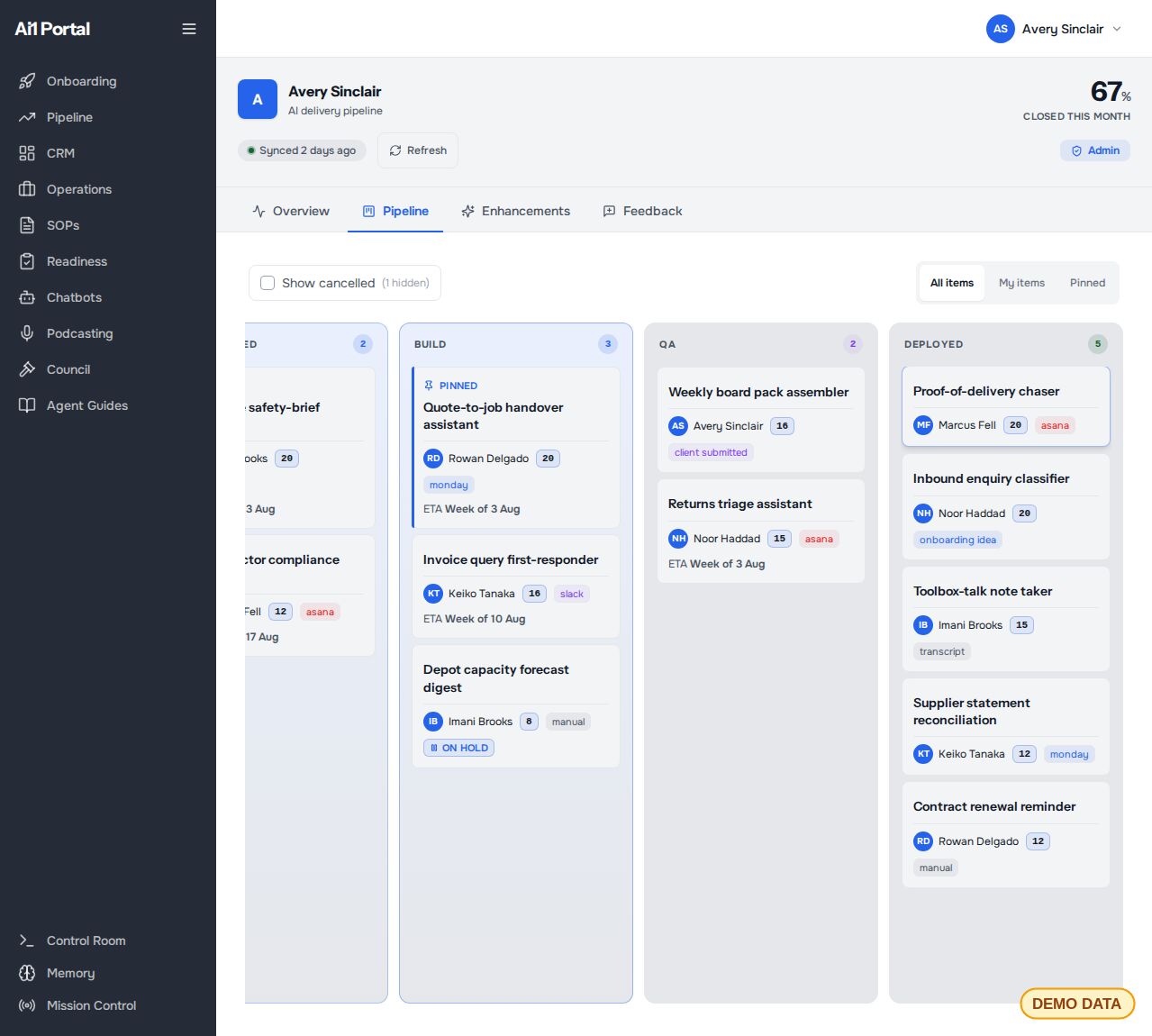
Task: Switch to the Enhancements tab
Action: tap(516, 211)
